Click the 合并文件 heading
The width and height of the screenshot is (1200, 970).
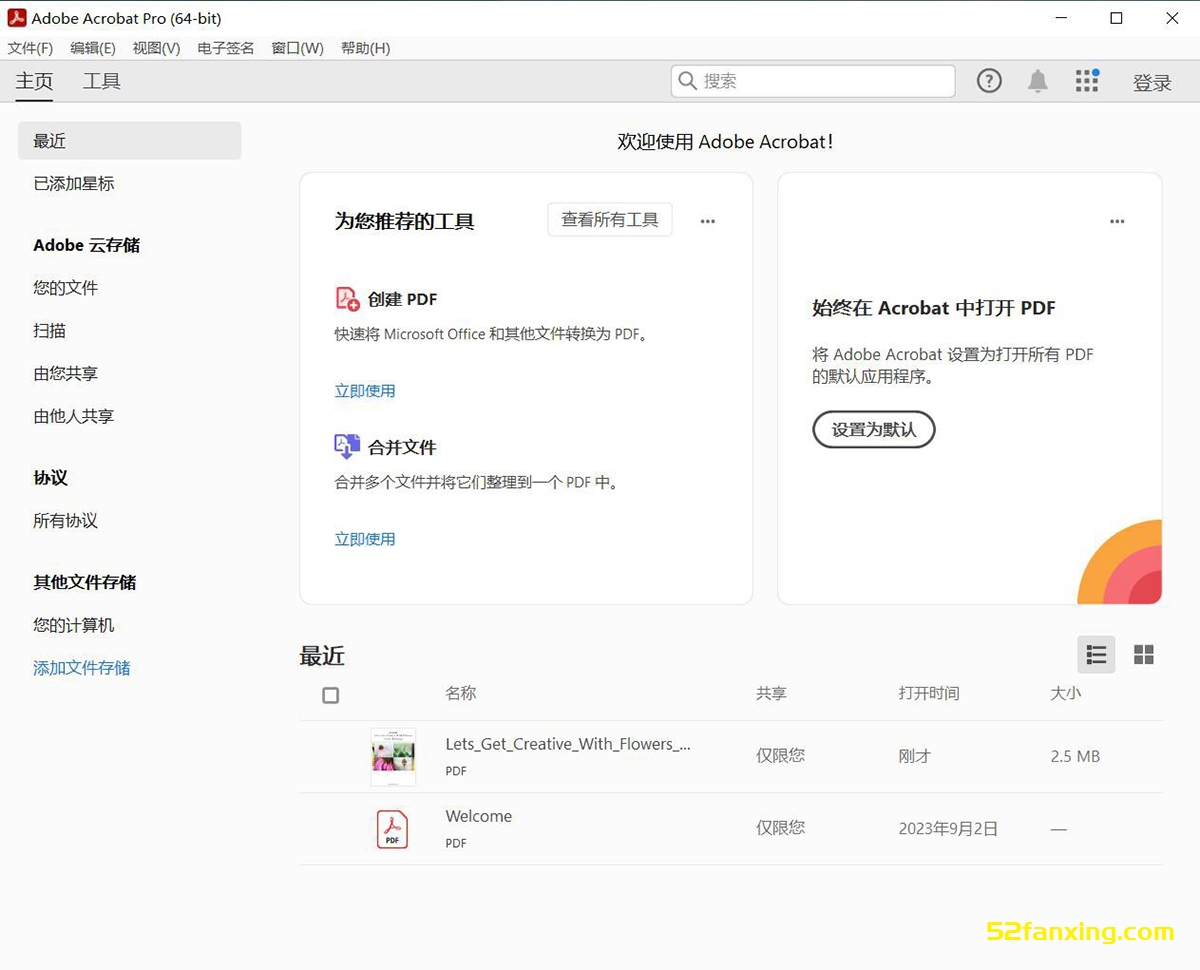point(402,447)
